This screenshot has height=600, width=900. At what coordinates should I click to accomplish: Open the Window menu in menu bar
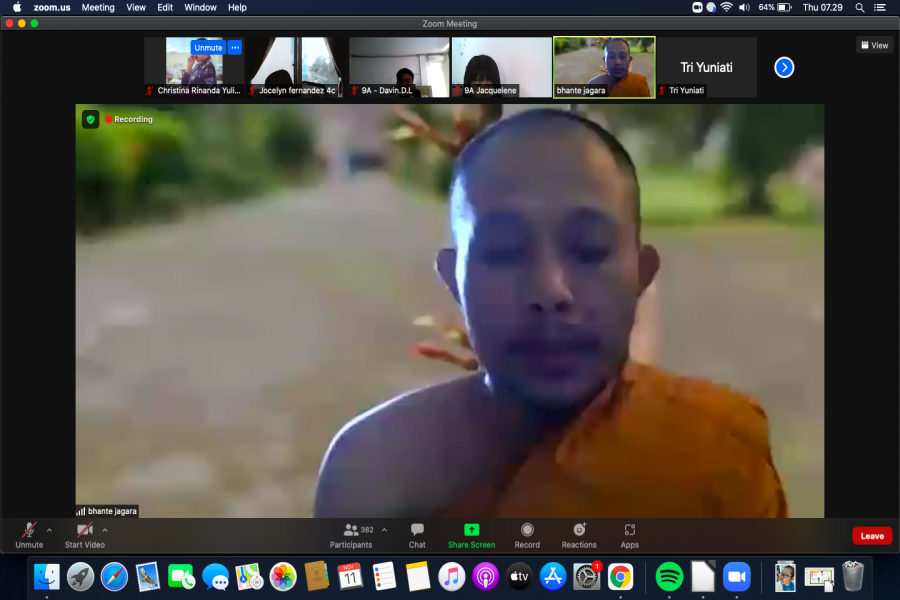pyautogui.click(x=200, y=7)
